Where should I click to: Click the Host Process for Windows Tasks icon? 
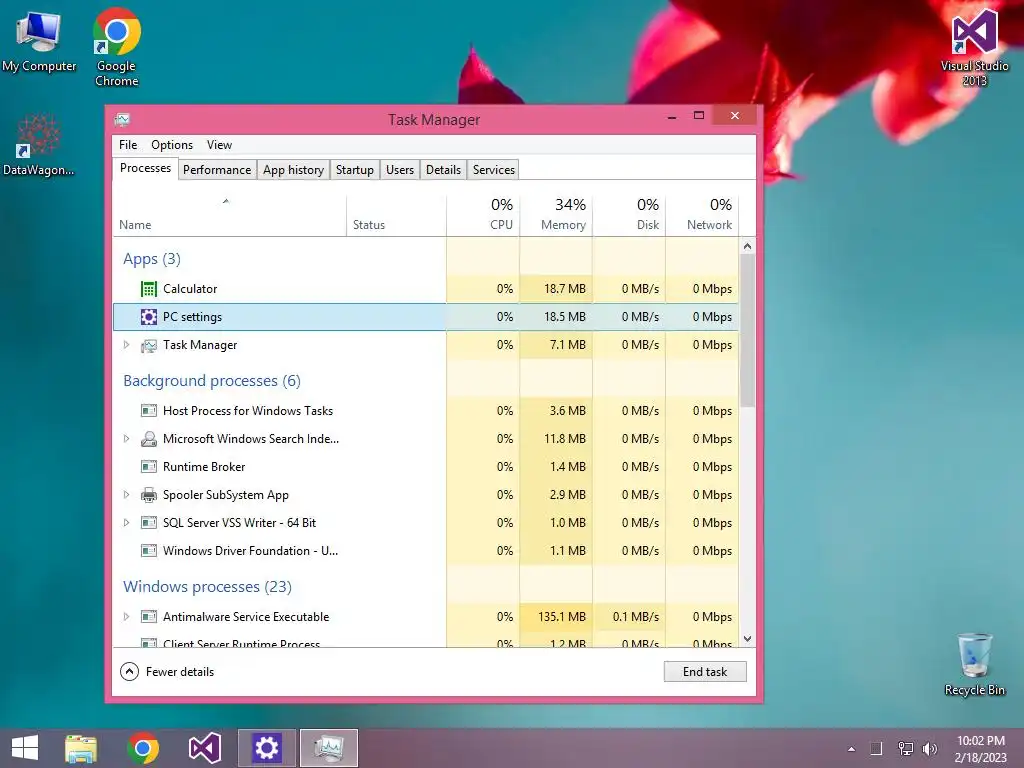pos(149,411)
